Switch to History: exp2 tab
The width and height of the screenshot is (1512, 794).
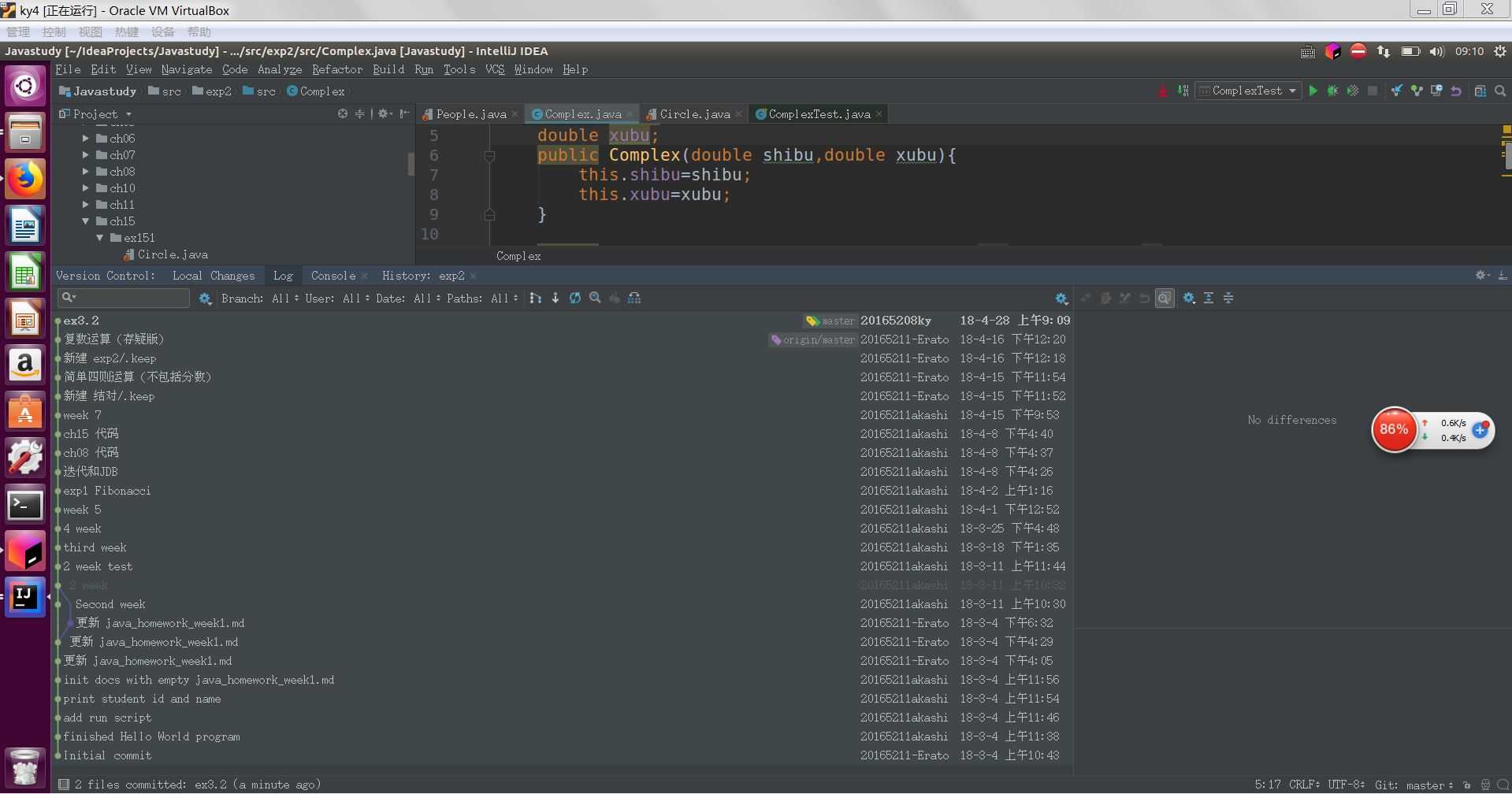tap(423, 276)
